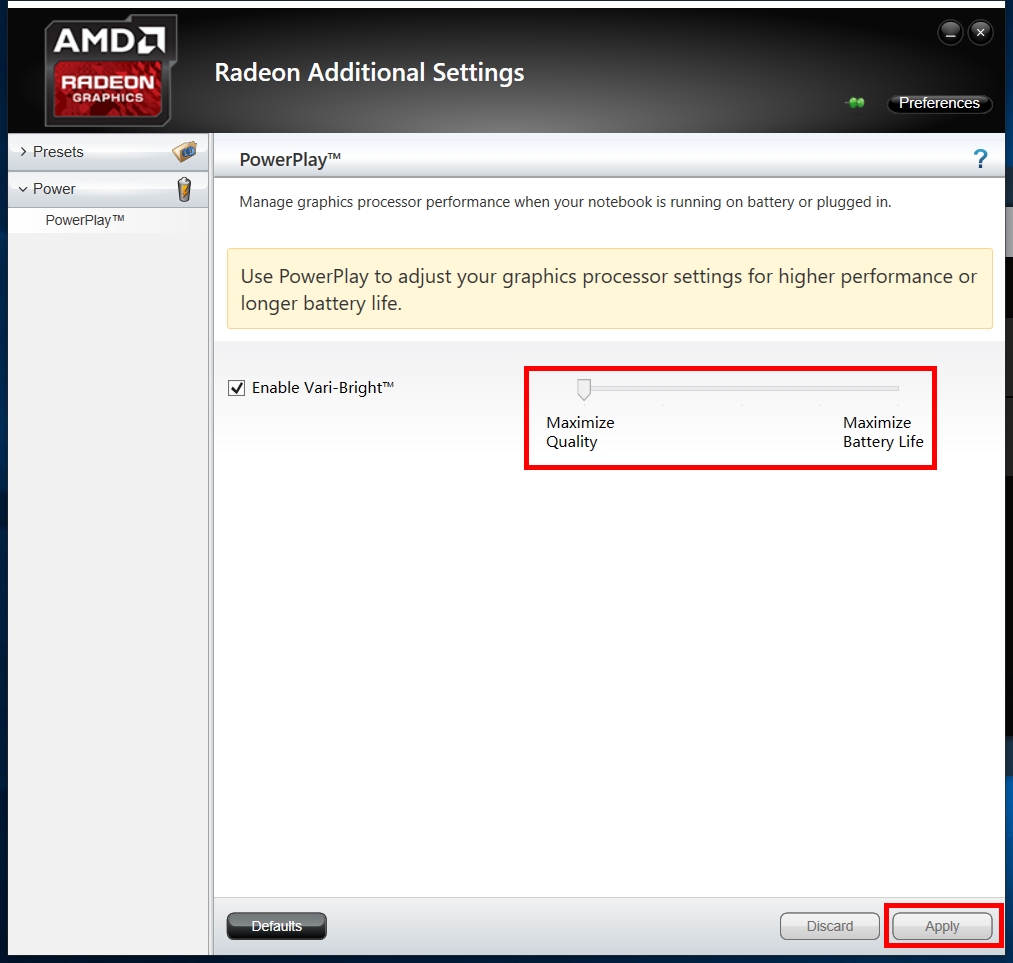Viewport: 1013px width, 963px height.
Task: Click the Apply button
Action: [x=942, y=926]
